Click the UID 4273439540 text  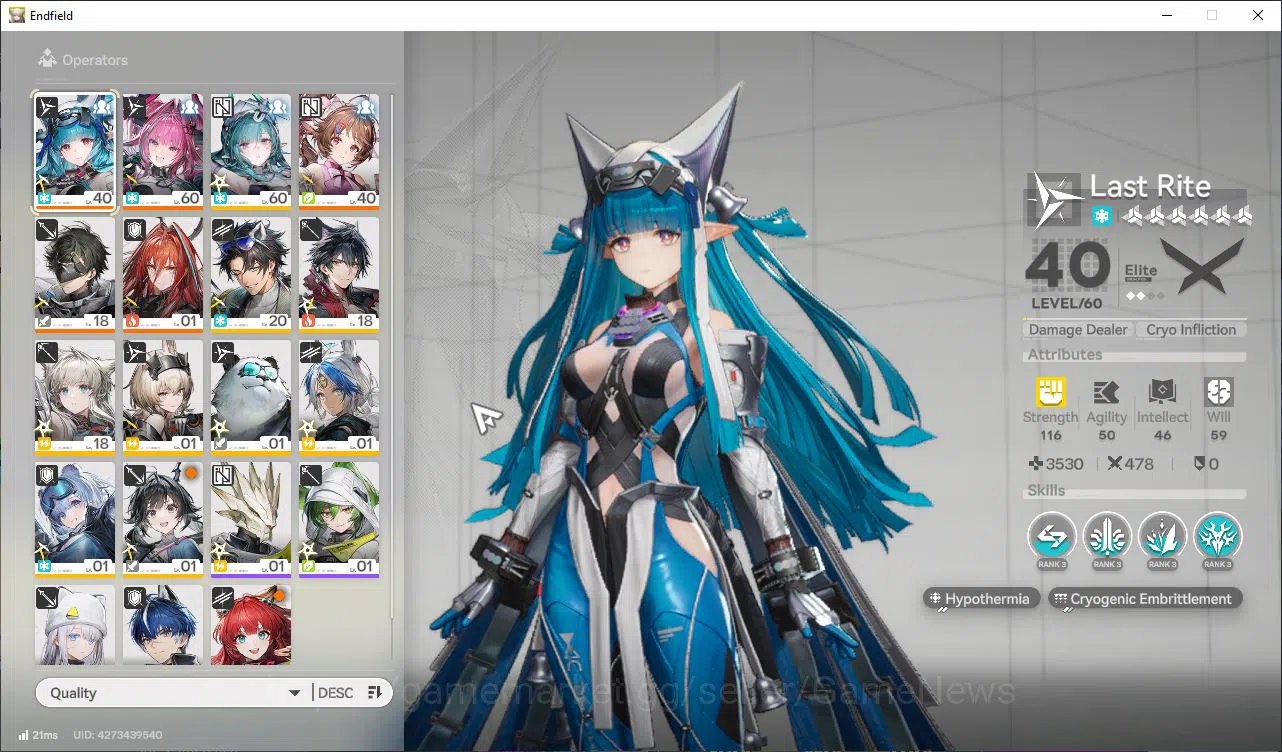(118, 735)
